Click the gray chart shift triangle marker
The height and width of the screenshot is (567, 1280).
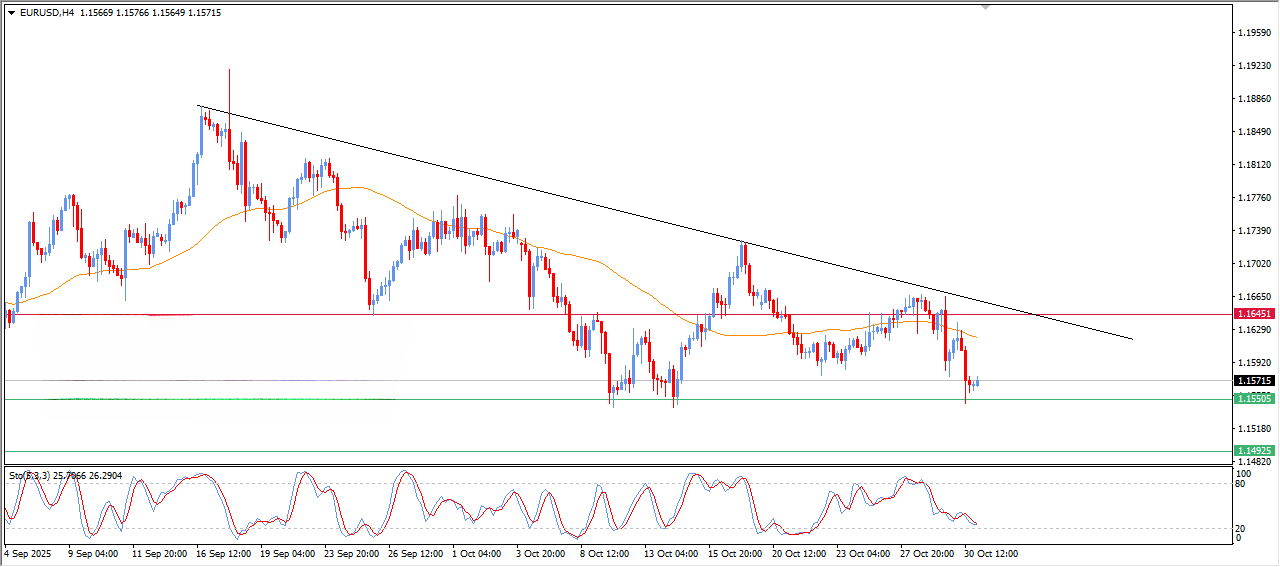(986, 7)
